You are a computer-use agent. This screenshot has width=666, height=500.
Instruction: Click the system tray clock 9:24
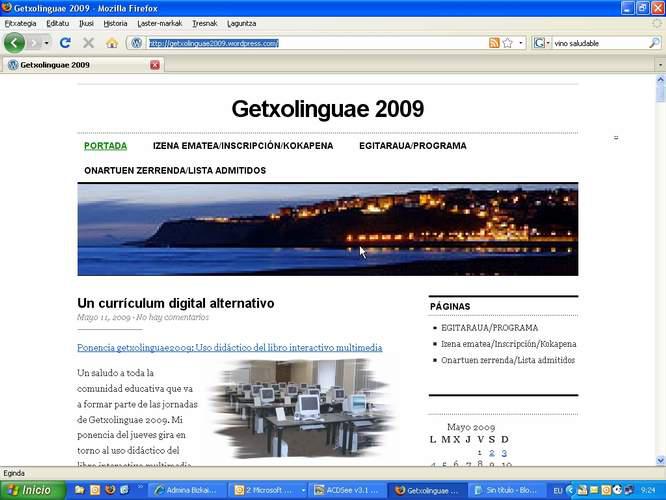pyautogui.click(x=648, y=491)
